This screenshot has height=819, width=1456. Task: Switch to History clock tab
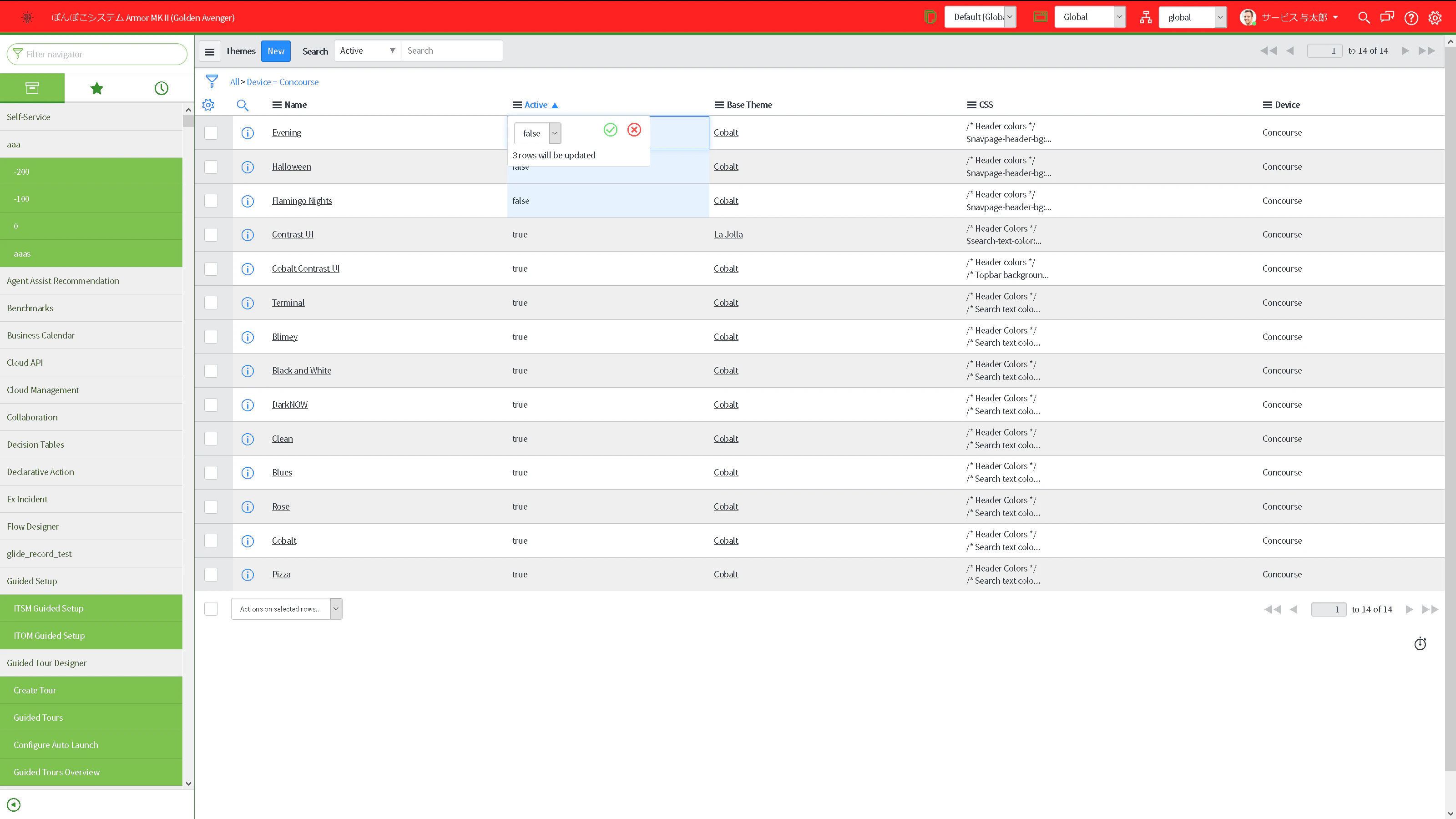coord(161,88)
